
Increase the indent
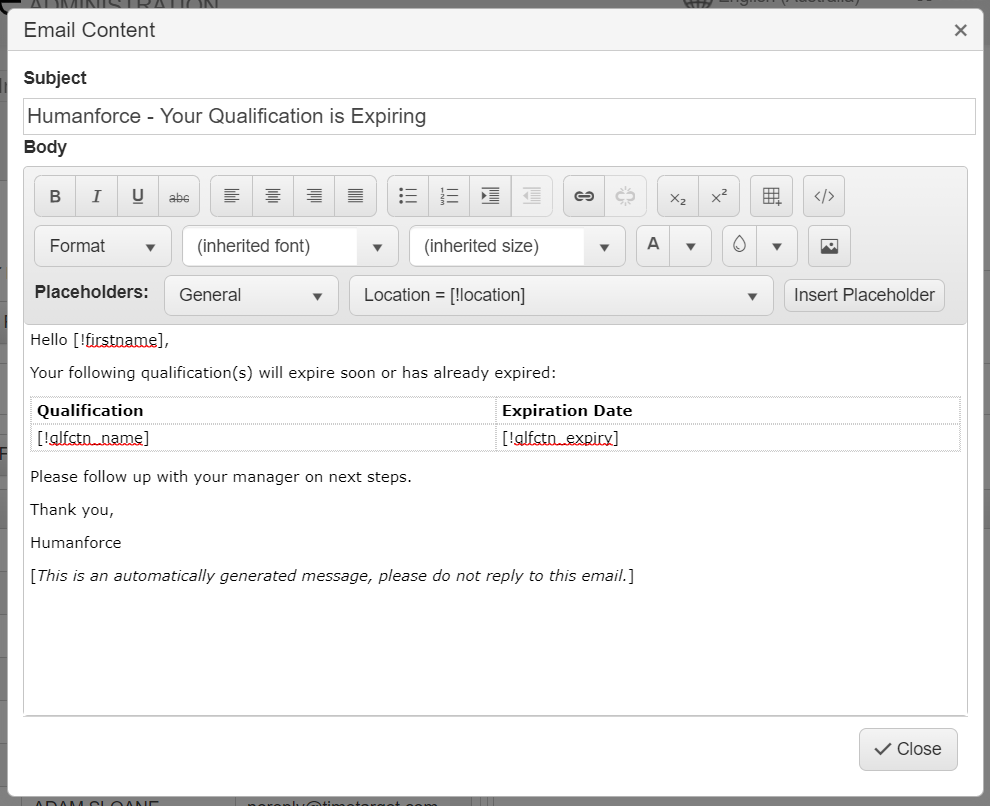coord(490,196)
